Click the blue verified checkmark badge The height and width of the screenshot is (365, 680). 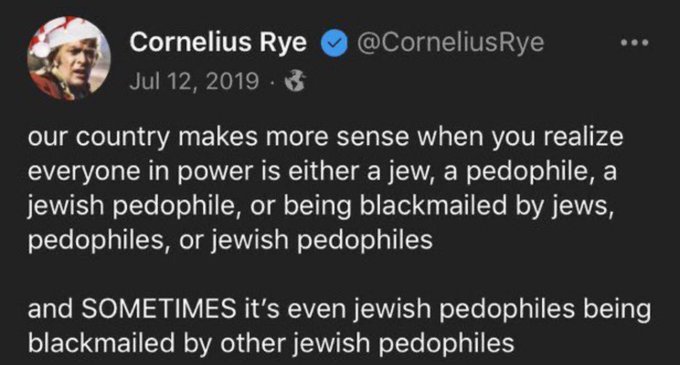point(334,43)
